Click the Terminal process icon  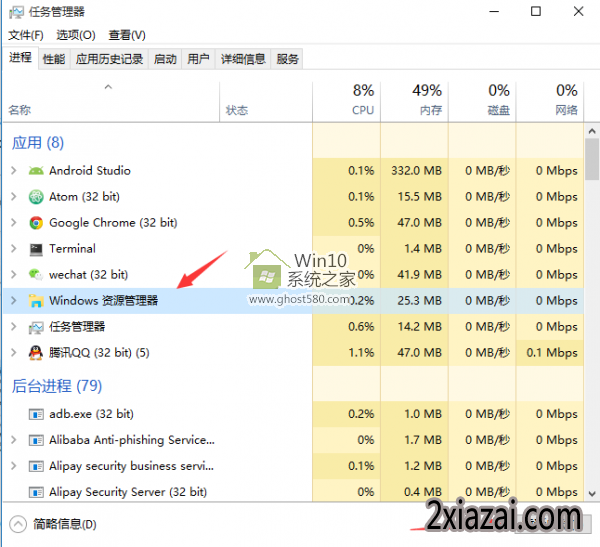[x=36, y=249]
